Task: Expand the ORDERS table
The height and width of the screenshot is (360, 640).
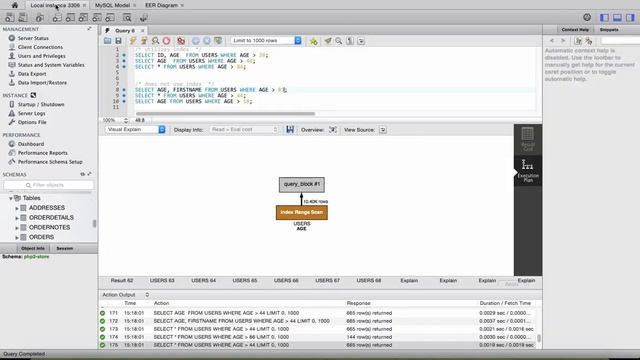Action: click(x=17, y=238)
